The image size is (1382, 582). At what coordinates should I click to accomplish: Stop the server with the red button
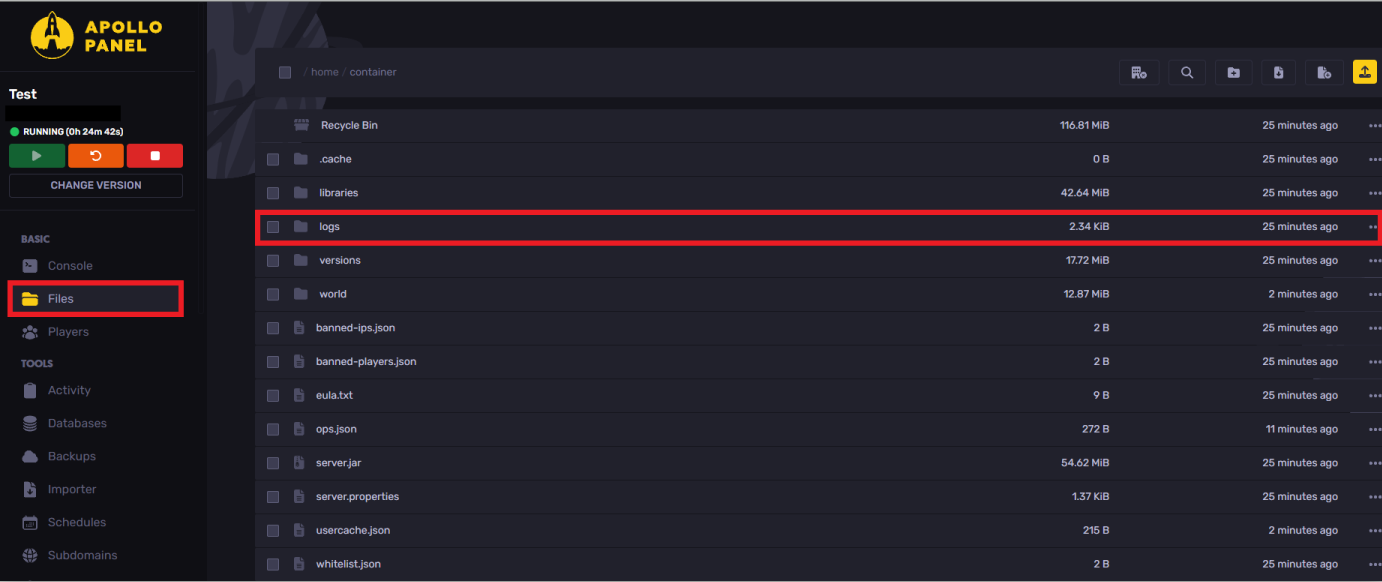(155, 156)
